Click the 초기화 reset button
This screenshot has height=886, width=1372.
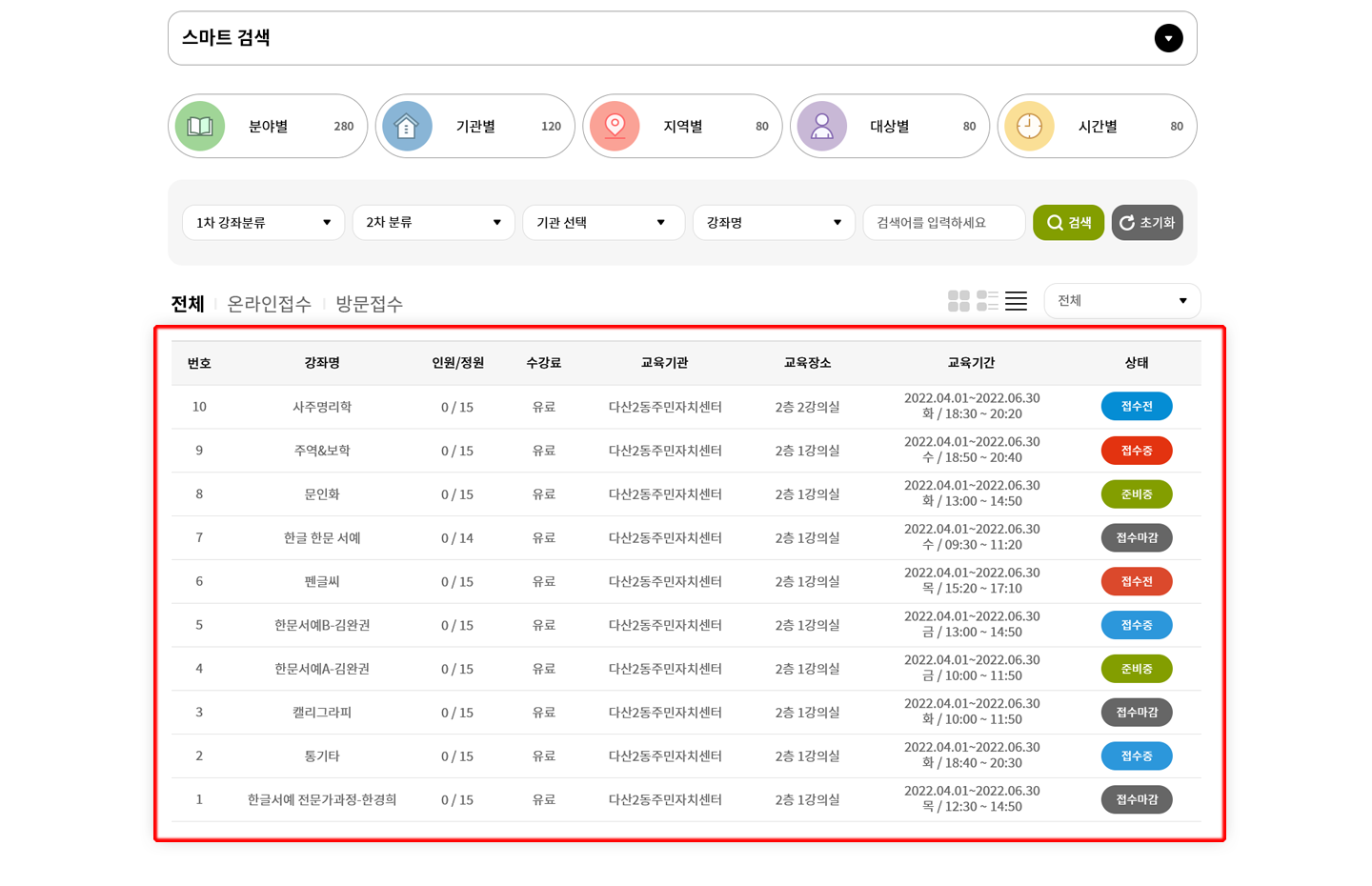tap(1147, 223)
